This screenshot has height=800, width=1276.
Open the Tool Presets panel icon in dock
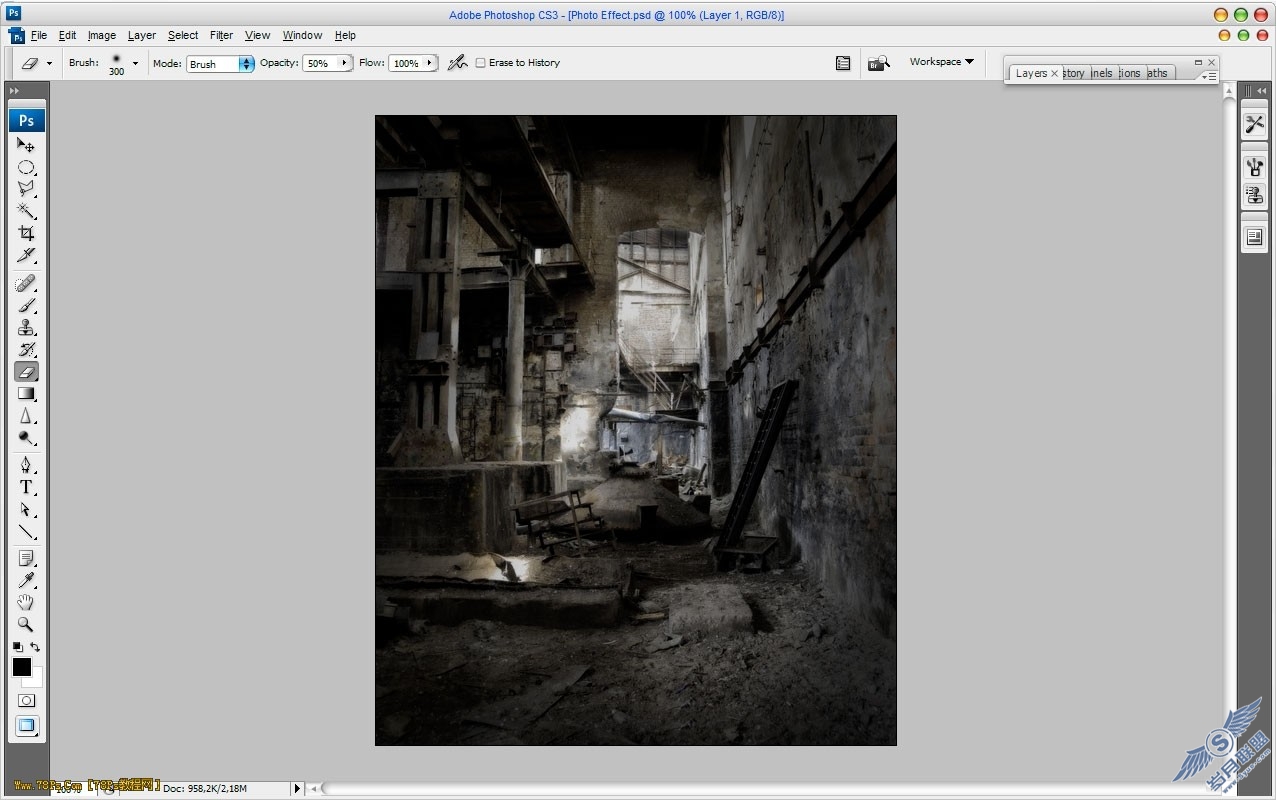pyautogui.click(x=1254, y=124)
